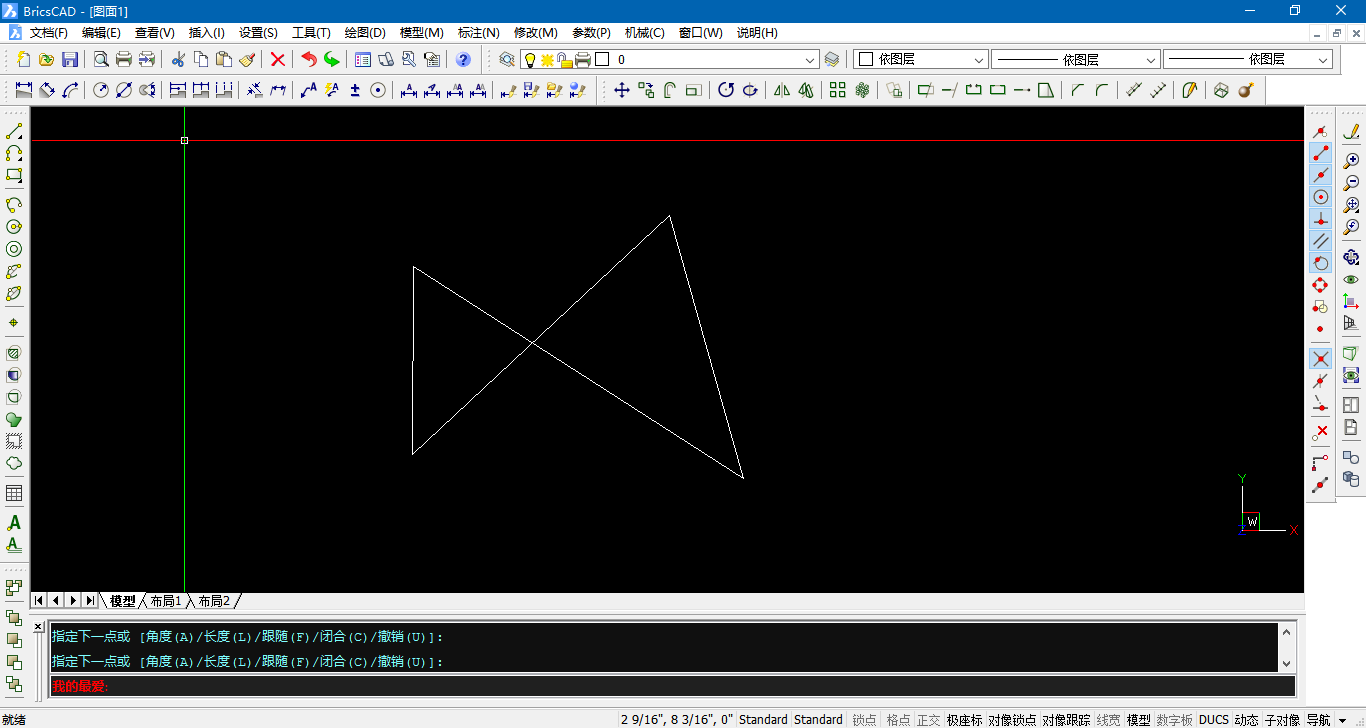Viewport: 1366px width, 728px height.
Task: Click the Zoom In magnifier on the right toolbar
Action: point(1351,160)
